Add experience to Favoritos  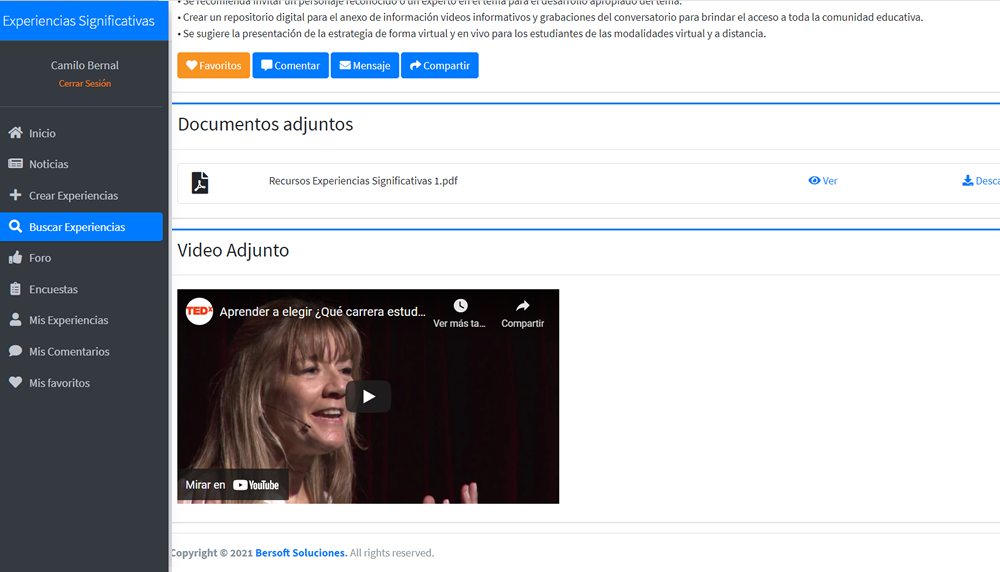click(x=213, y=66)
